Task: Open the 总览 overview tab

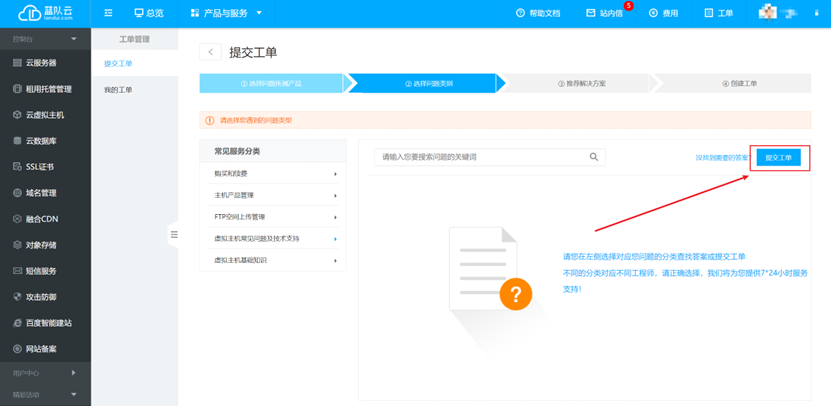Action: coord(148,13)
